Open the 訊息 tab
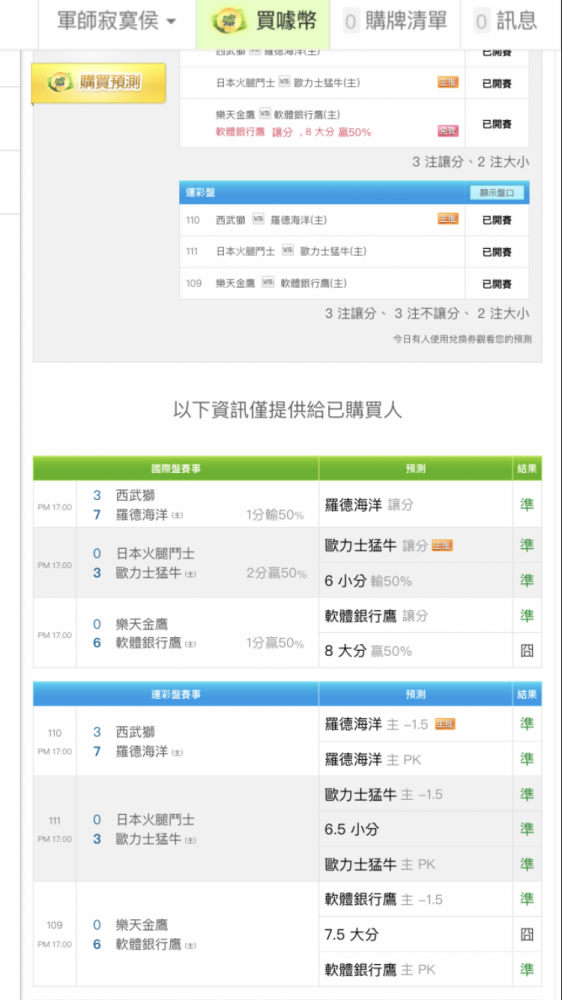 tap(506, 22)
